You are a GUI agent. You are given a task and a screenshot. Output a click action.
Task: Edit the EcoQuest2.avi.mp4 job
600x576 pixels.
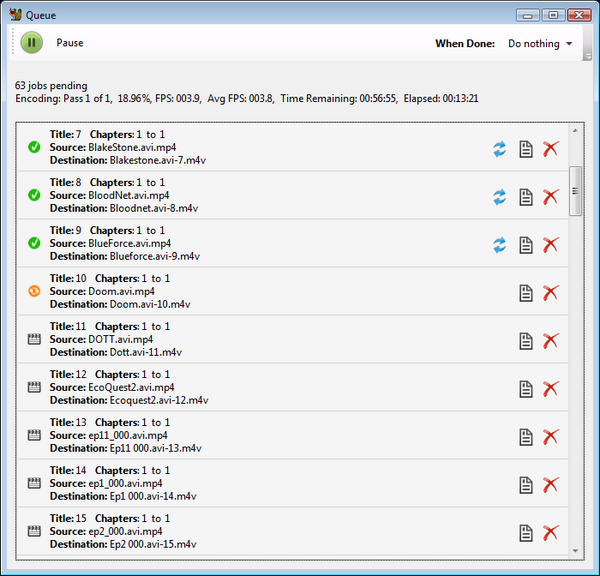[526, 389]
